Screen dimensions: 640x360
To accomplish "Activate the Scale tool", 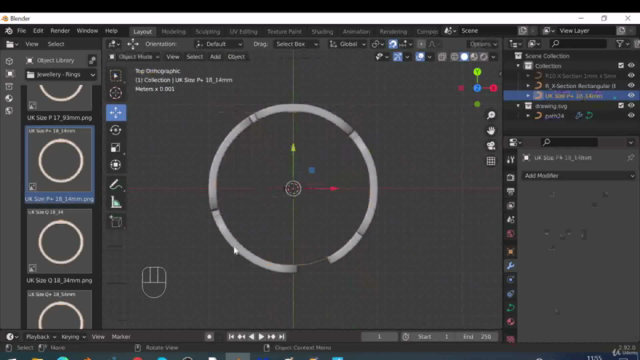I will [116, 147].
